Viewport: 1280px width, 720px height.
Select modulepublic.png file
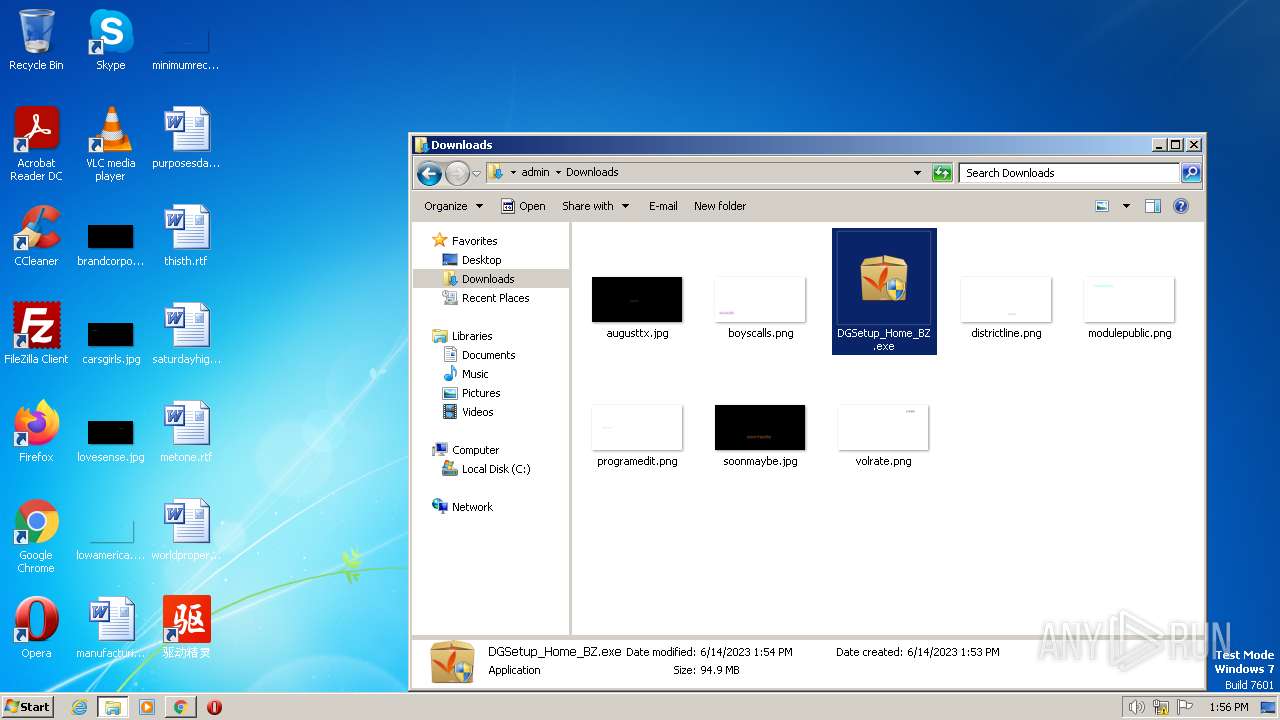coord(1129,308)
